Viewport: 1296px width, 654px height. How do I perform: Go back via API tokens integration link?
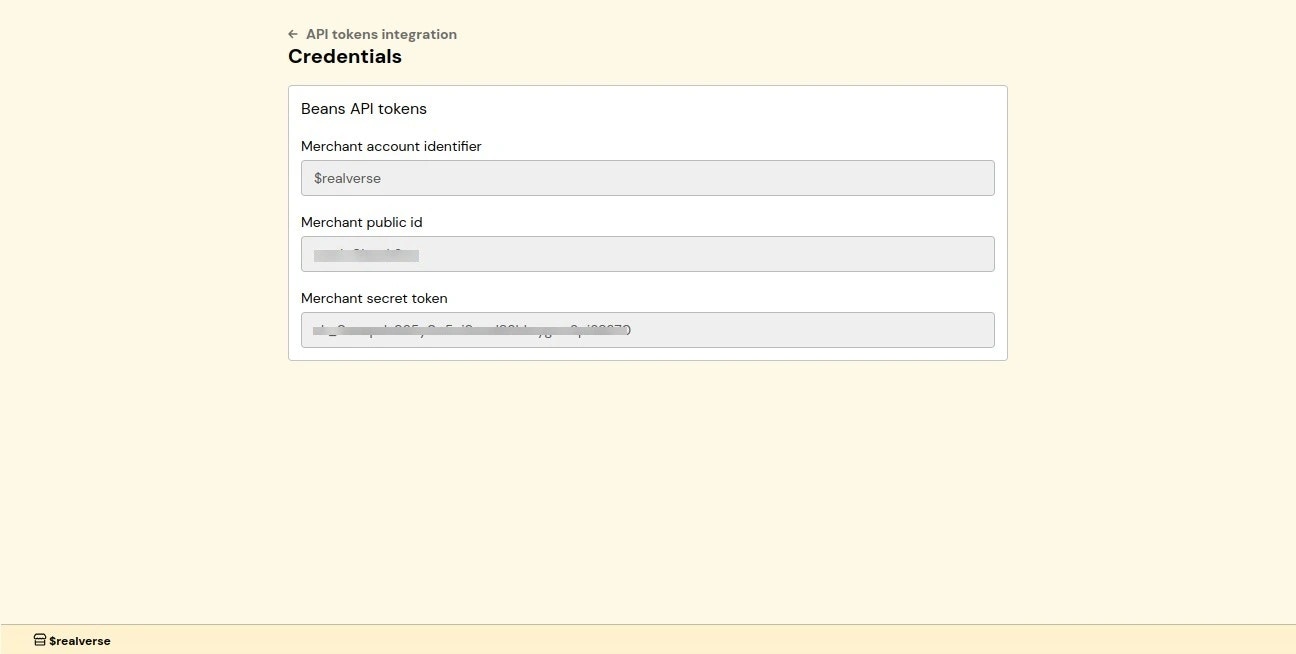click(x=381, y=34)
